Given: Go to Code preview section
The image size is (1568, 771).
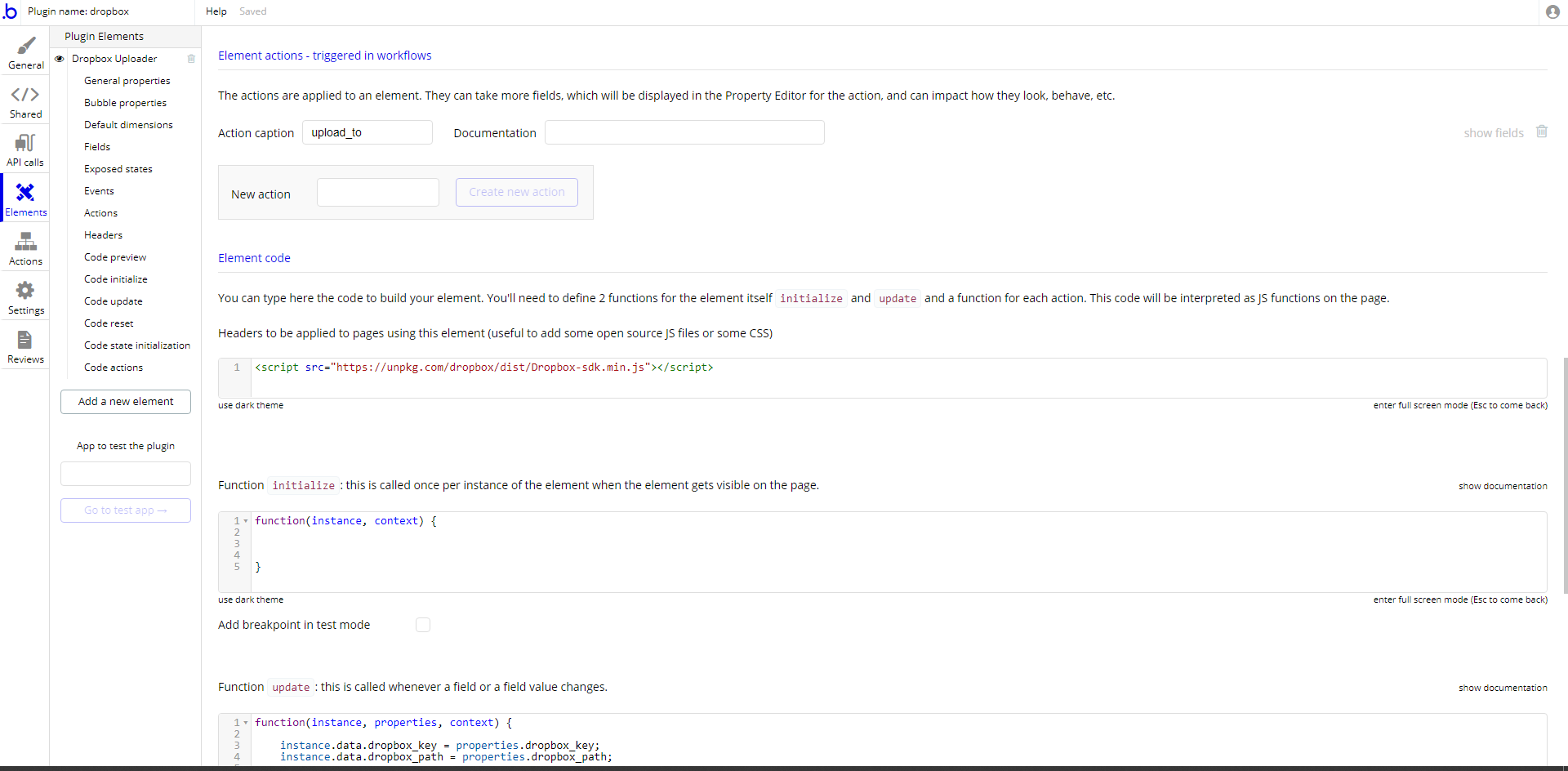Looking at the screenshot, I should (115, 257).
